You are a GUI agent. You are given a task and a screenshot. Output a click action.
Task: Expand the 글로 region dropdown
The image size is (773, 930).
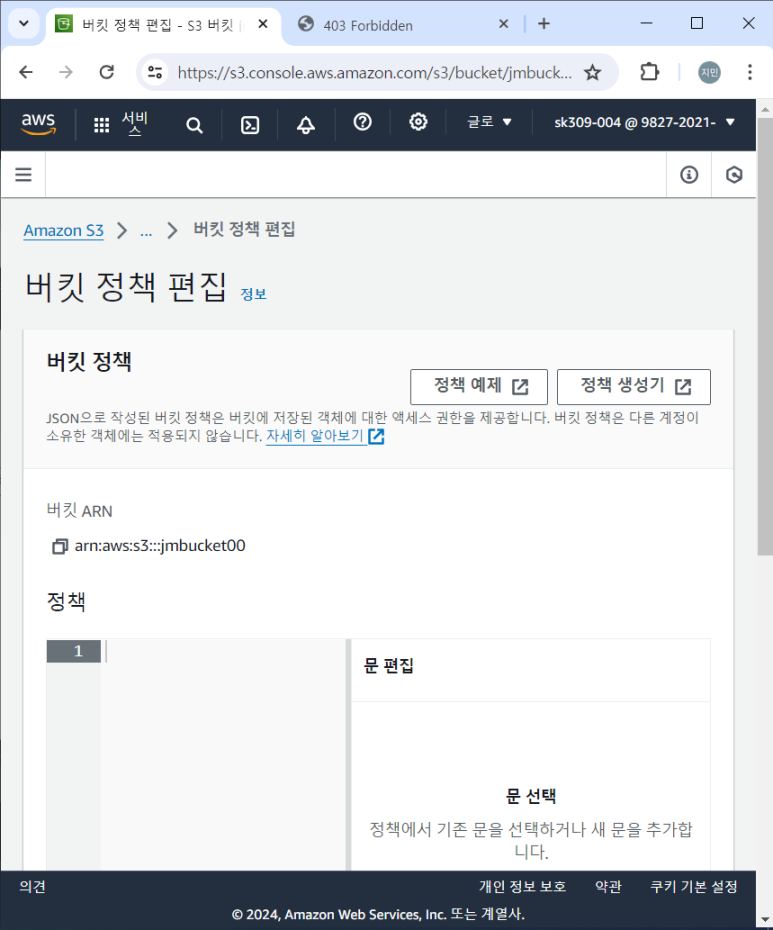pos(489,122)
